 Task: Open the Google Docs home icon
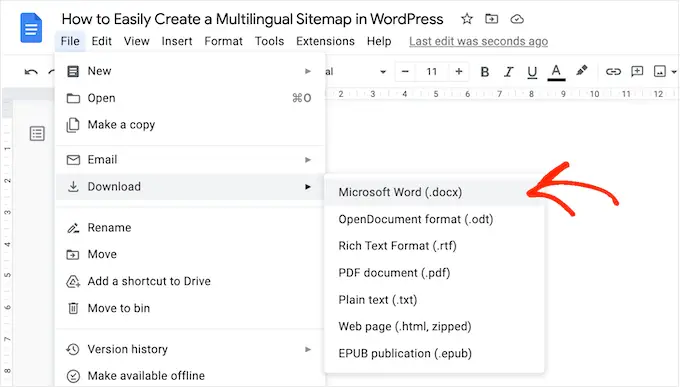coord(31,28)
